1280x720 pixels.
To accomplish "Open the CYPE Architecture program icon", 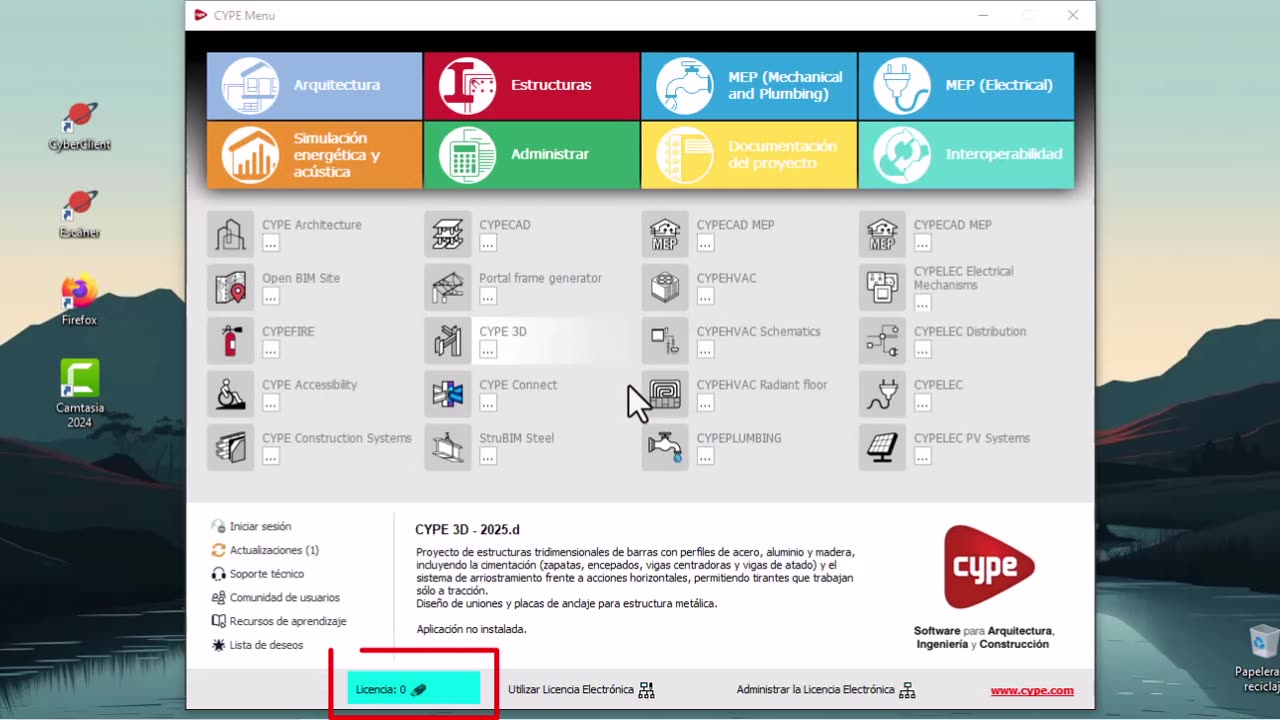I will 231,234.
